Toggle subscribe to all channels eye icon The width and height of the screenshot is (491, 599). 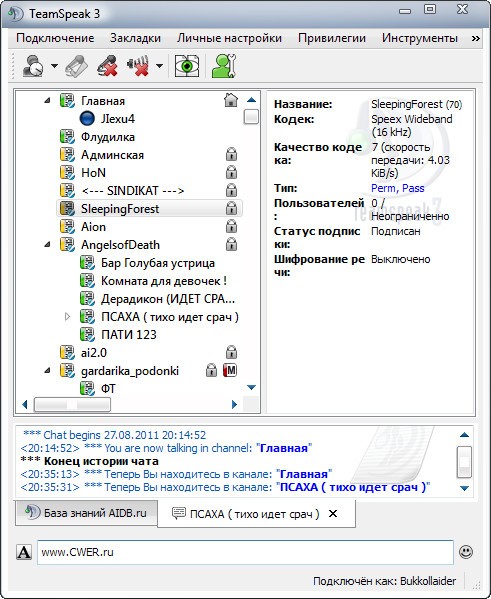click(187, 66)
